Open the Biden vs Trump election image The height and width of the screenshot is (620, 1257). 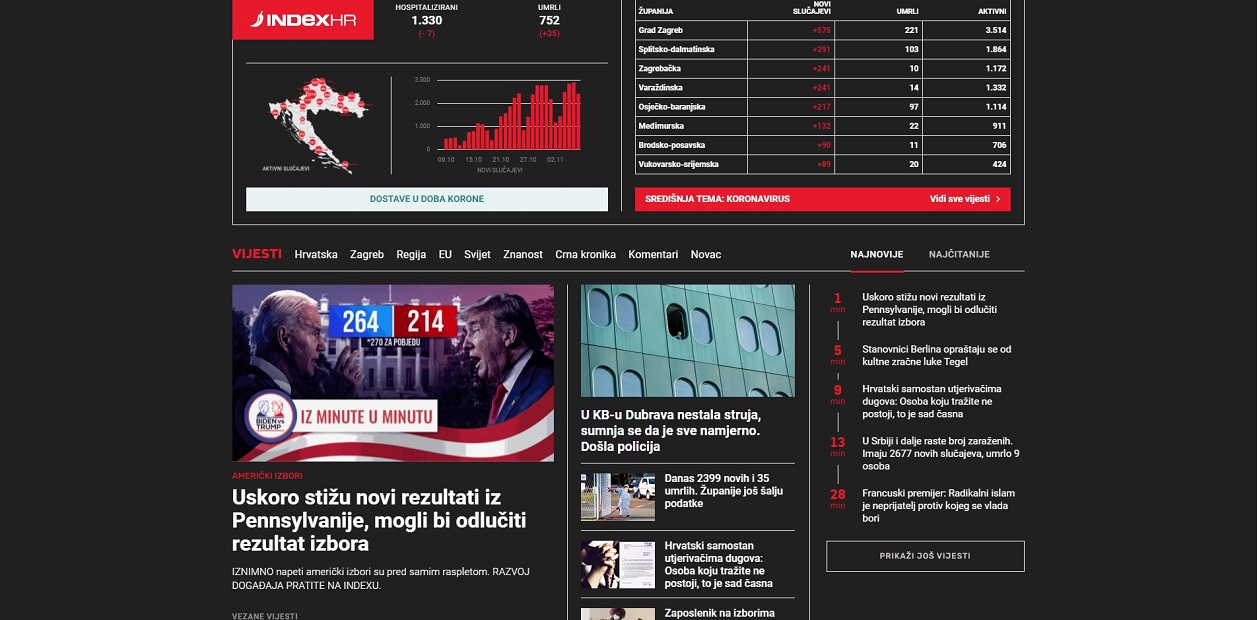pyautogui.click(x=393, y=372)
